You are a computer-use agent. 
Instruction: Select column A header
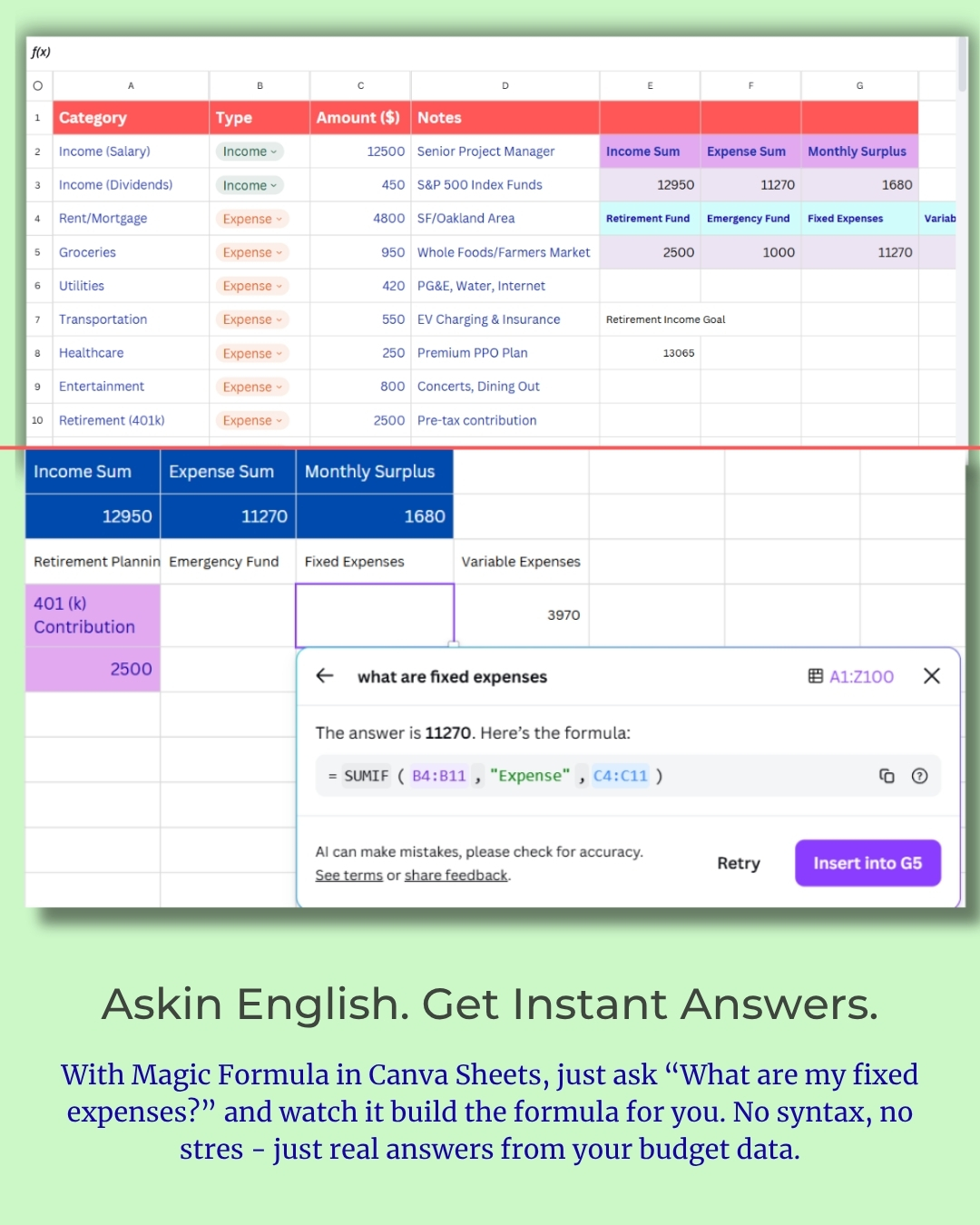pyautogui.click(x=131, y=85)
